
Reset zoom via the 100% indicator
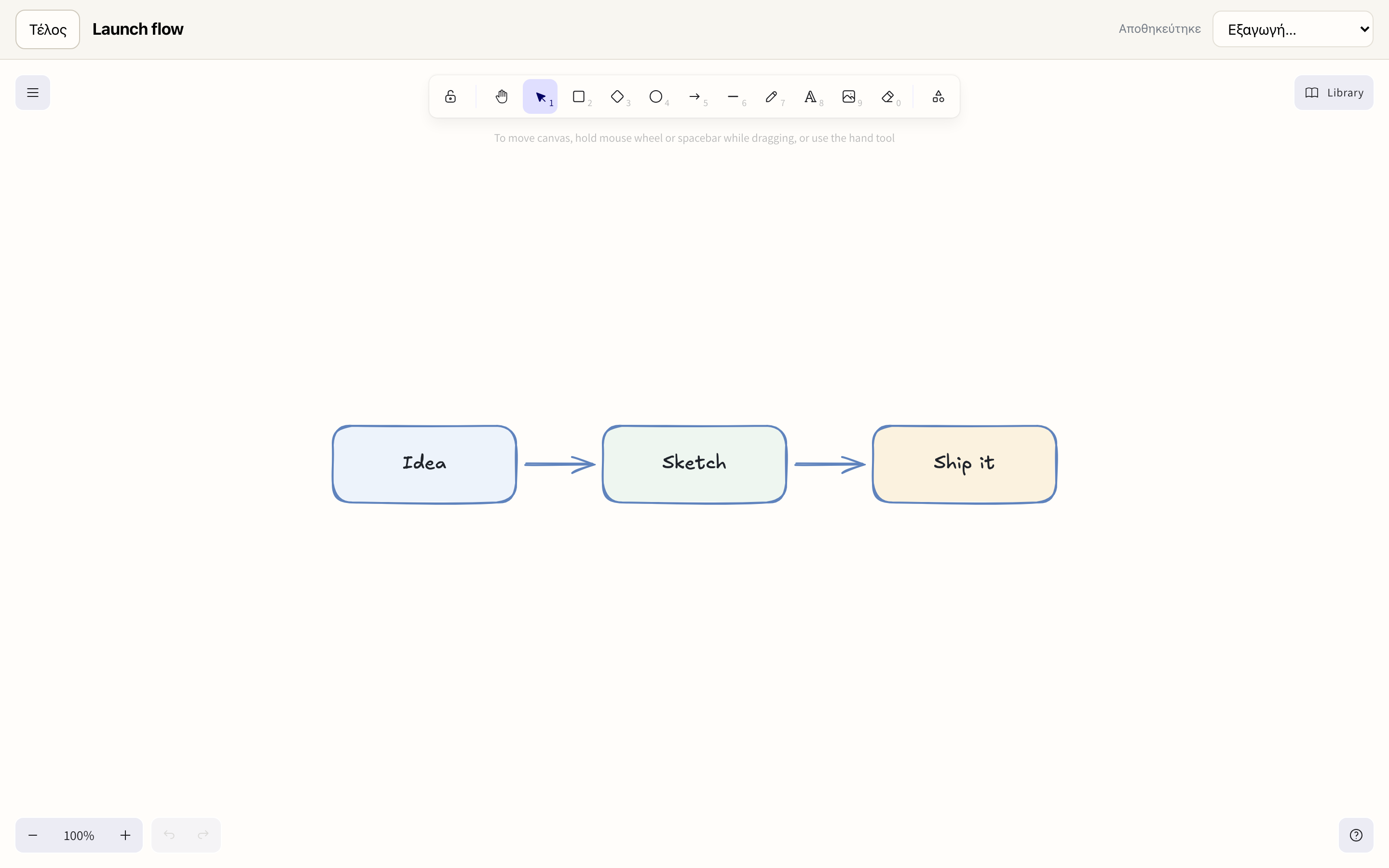tap(79, 835)
